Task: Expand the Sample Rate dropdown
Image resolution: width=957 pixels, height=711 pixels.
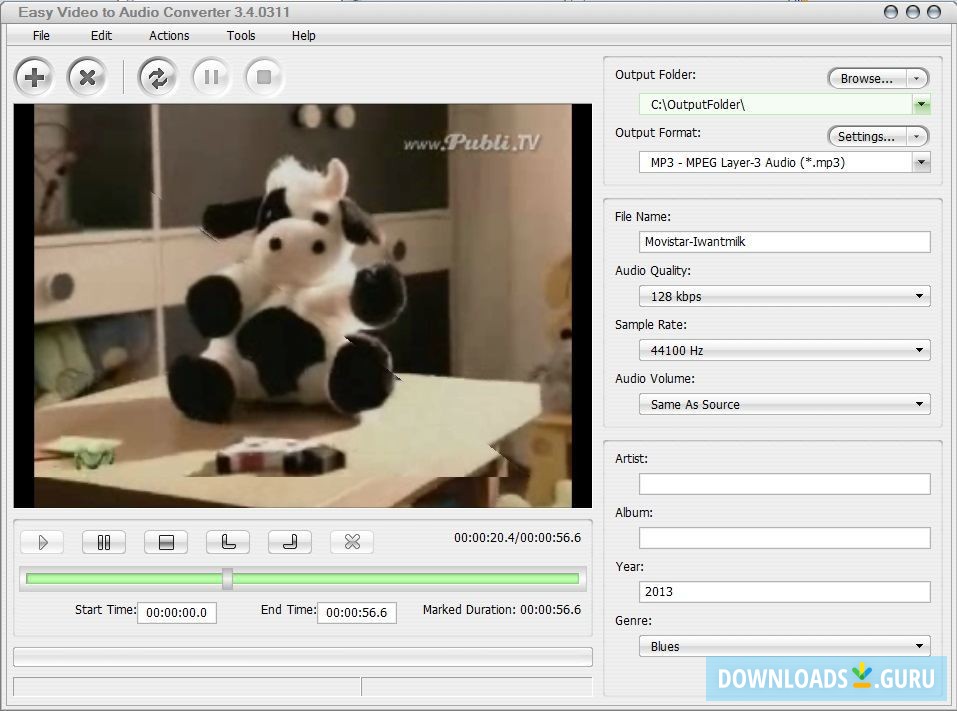Action: click(x=784, y=351)
